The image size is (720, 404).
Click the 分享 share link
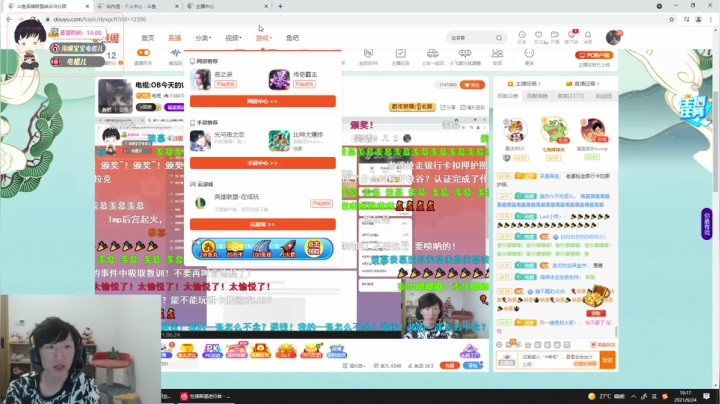pos(448,107)
